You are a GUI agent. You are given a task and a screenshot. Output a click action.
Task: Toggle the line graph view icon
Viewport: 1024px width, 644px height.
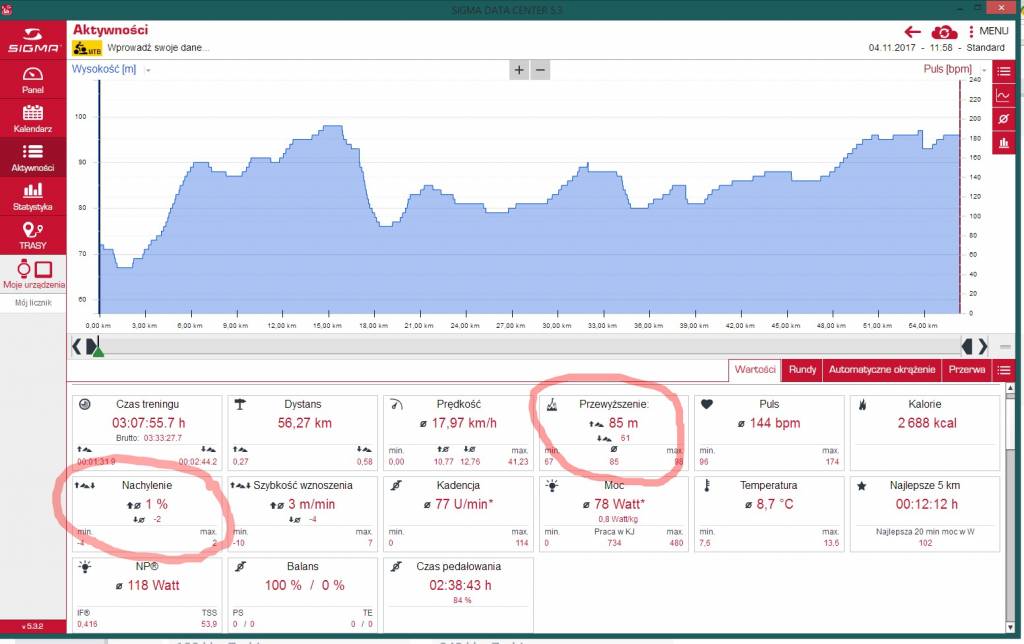pos(1004,95)
